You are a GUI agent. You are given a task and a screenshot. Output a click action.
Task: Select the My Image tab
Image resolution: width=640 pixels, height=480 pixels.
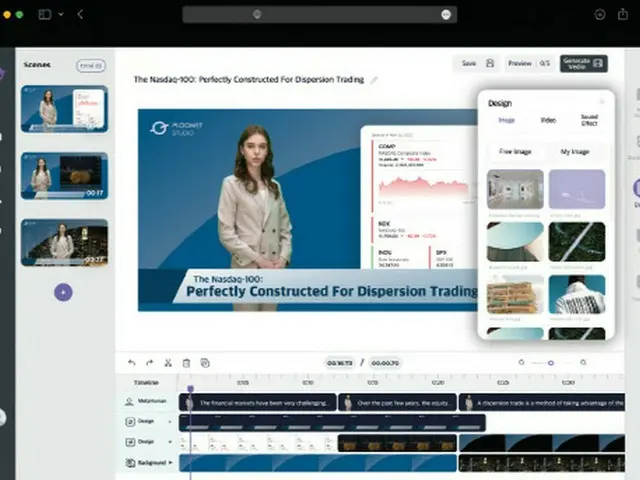pos(575,152)
